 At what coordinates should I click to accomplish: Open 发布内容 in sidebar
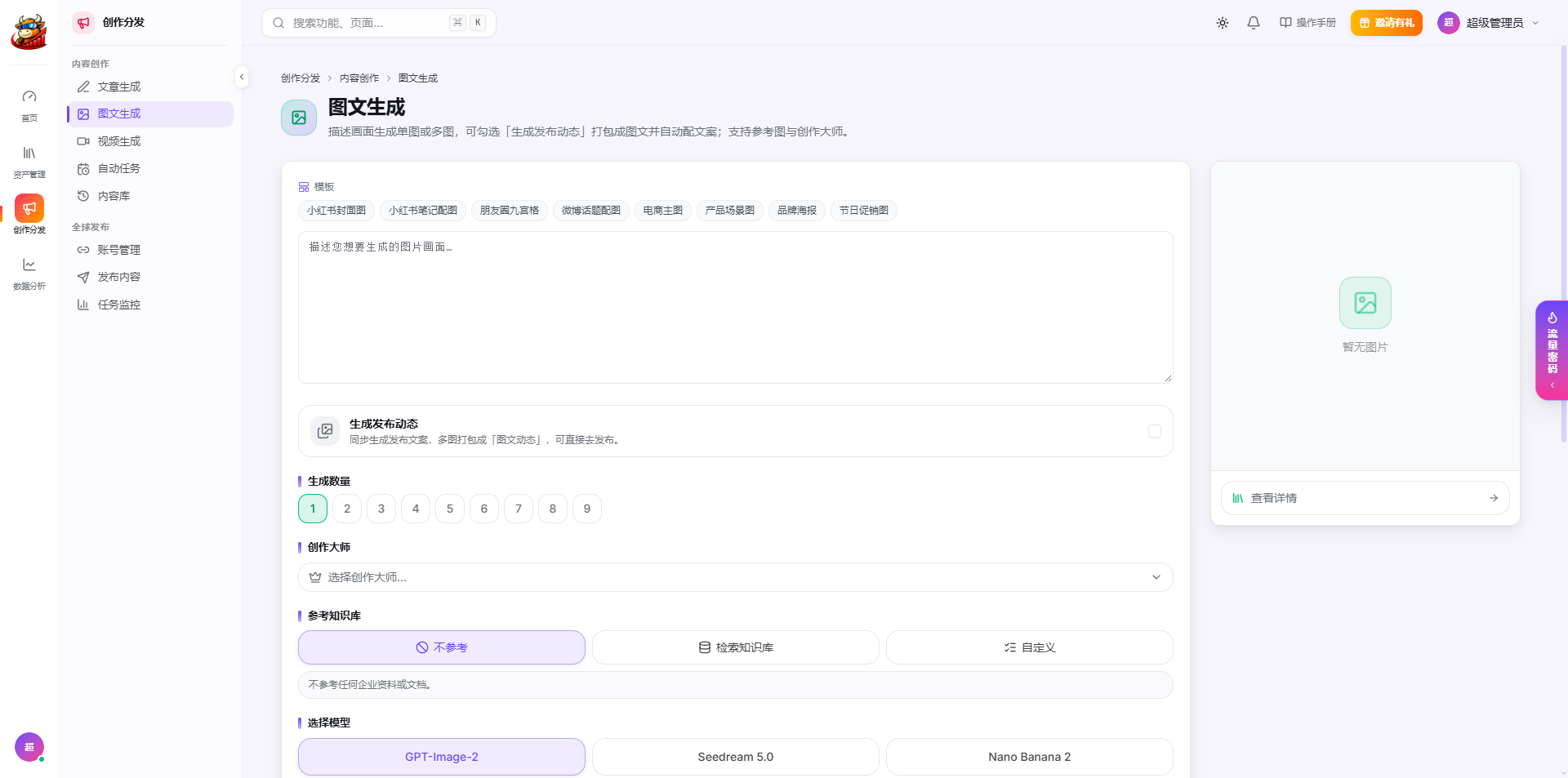coord(150,277)
